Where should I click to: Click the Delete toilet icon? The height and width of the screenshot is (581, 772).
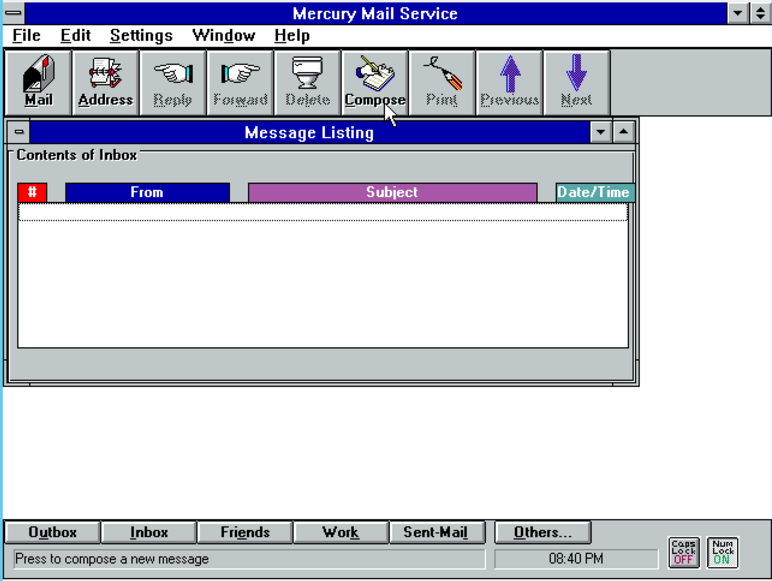click(308, 82)
